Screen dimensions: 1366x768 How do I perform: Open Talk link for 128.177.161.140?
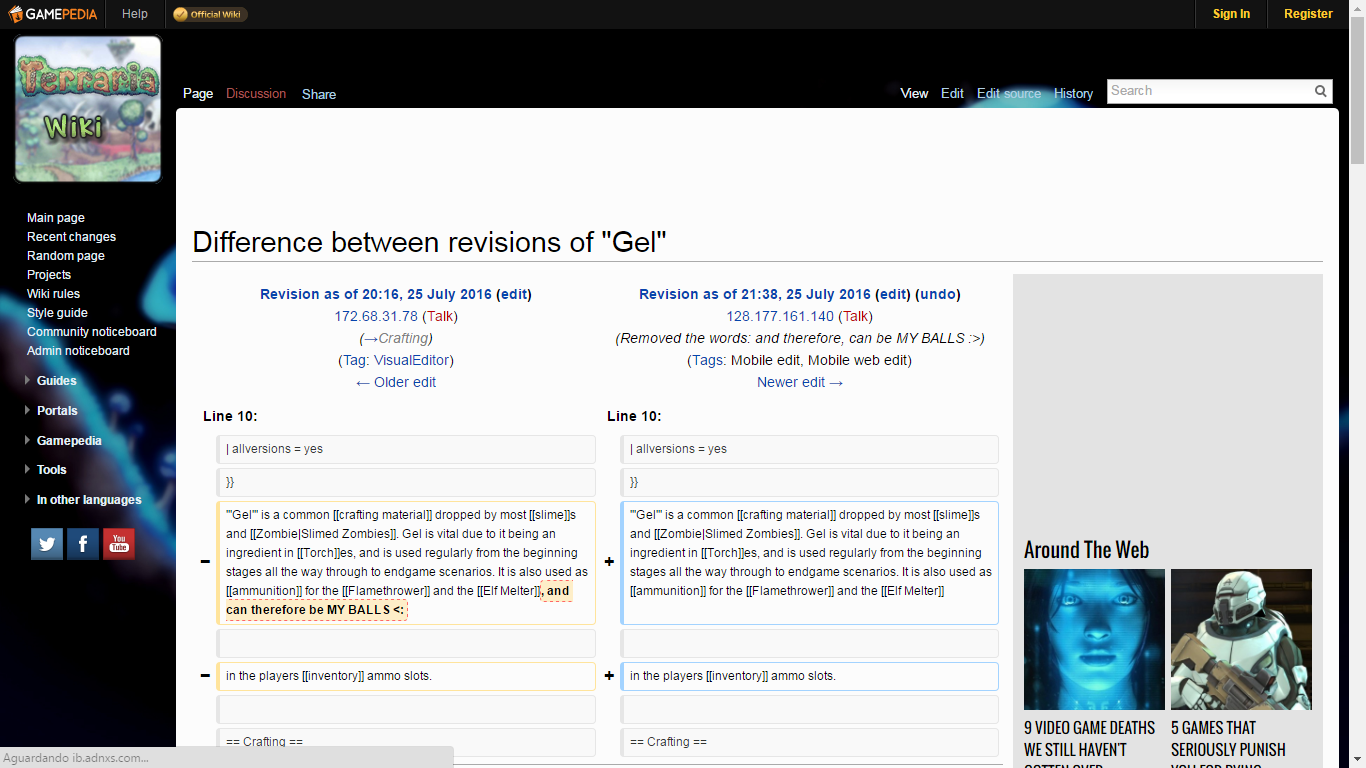[857, 316]
